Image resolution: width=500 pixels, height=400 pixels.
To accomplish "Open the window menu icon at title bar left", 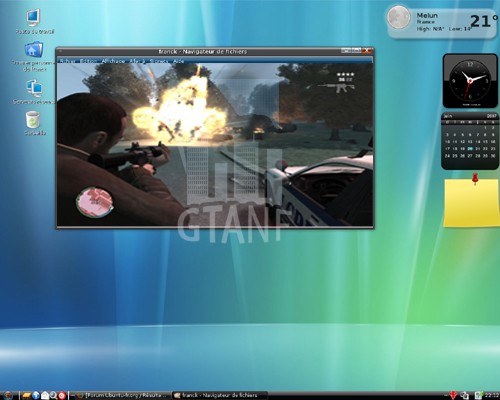I will [x=60, y=51].
